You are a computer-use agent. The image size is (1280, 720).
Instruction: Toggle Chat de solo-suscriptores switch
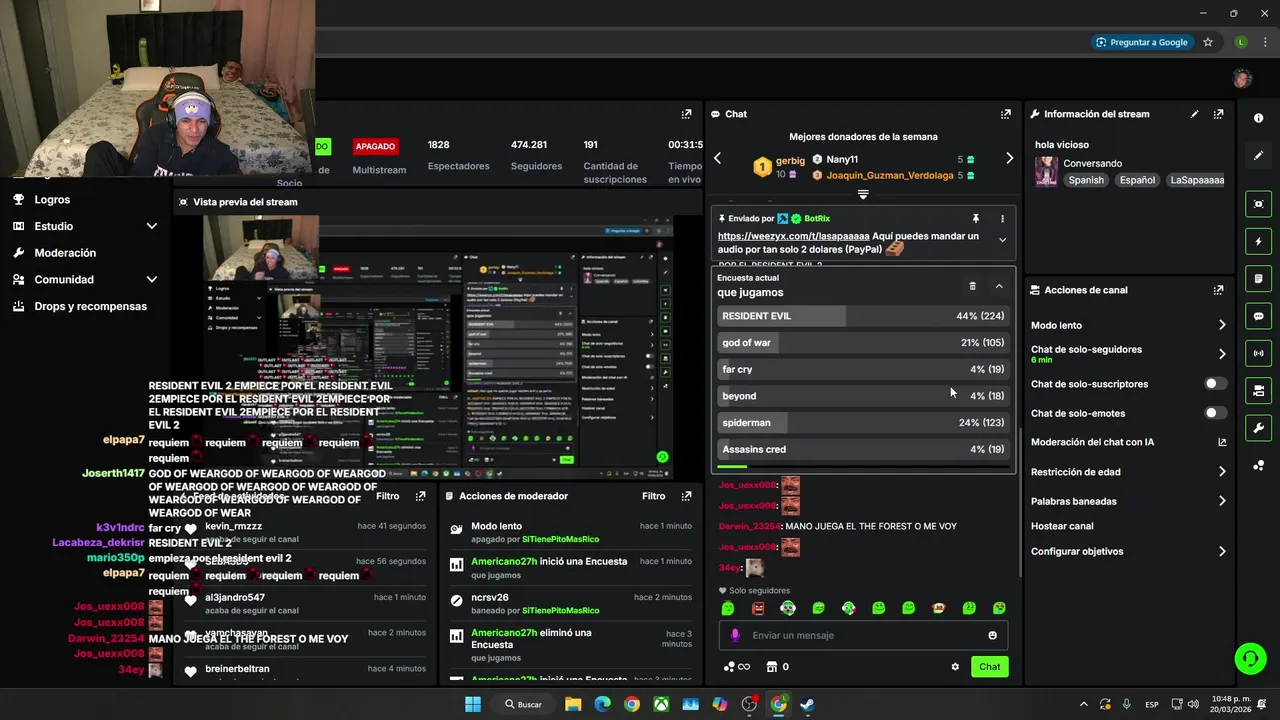[x=1215, y=384]
